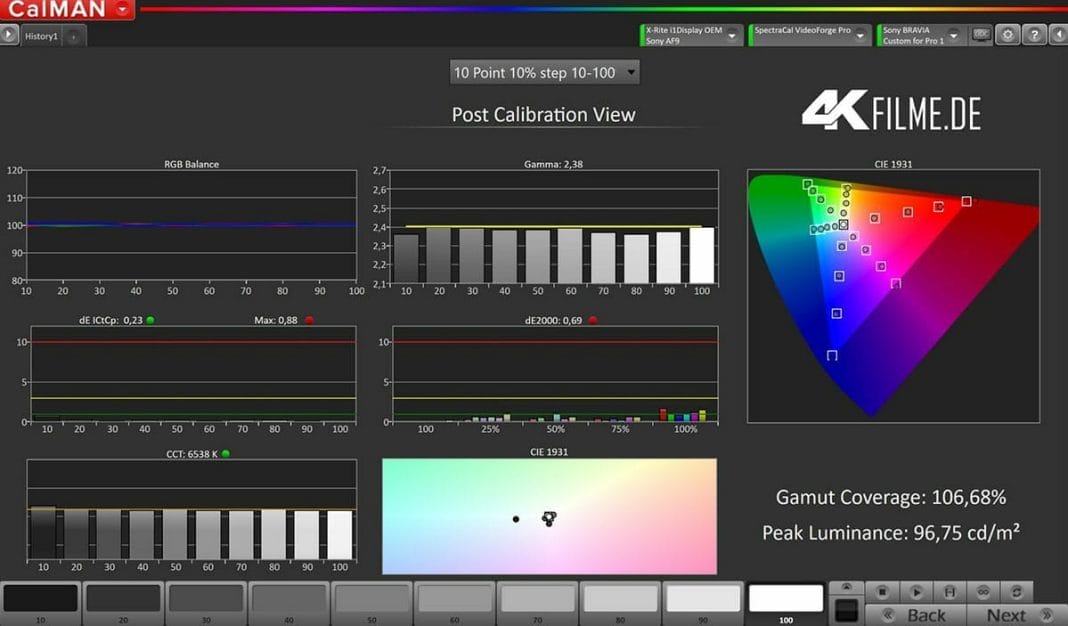Switch to the History1 tab
Viewport: 1068px width, 626px height.
click(41, 36)
